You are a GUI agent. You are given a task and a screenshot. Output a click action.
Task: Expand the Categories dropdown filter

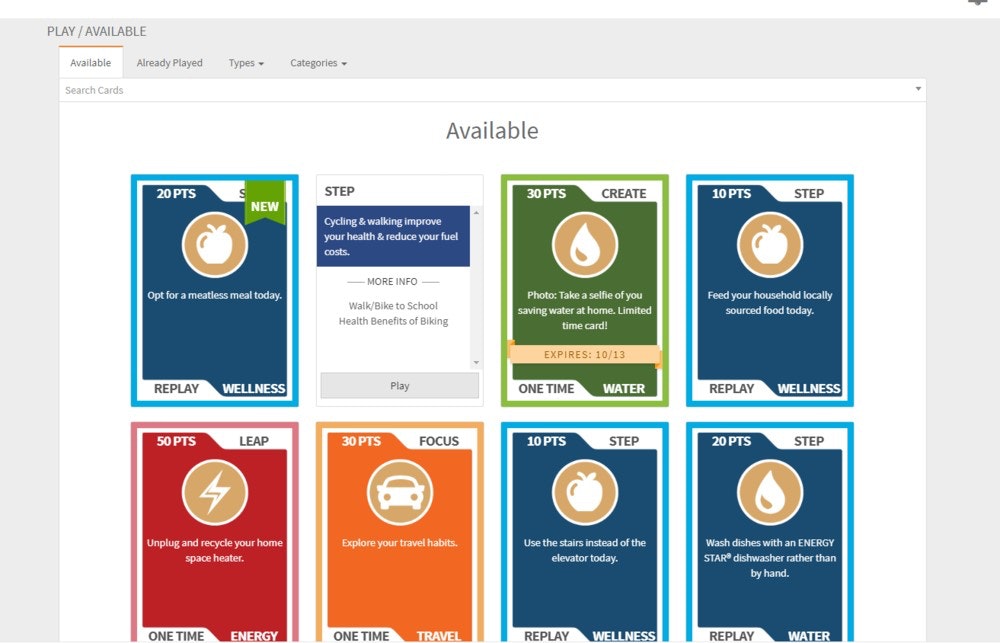click(x=318, y=63)
